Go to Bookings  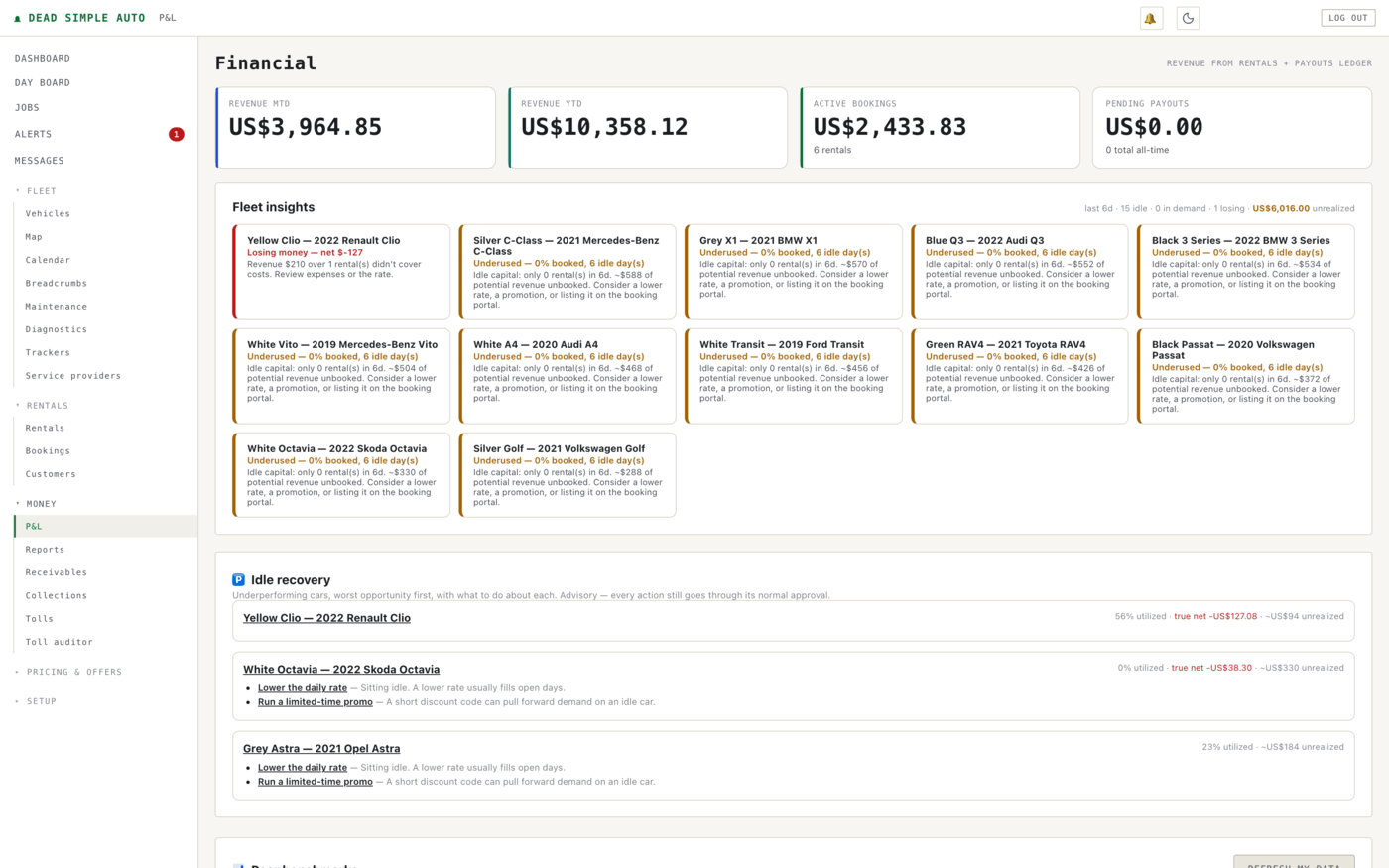click(105, 451)
